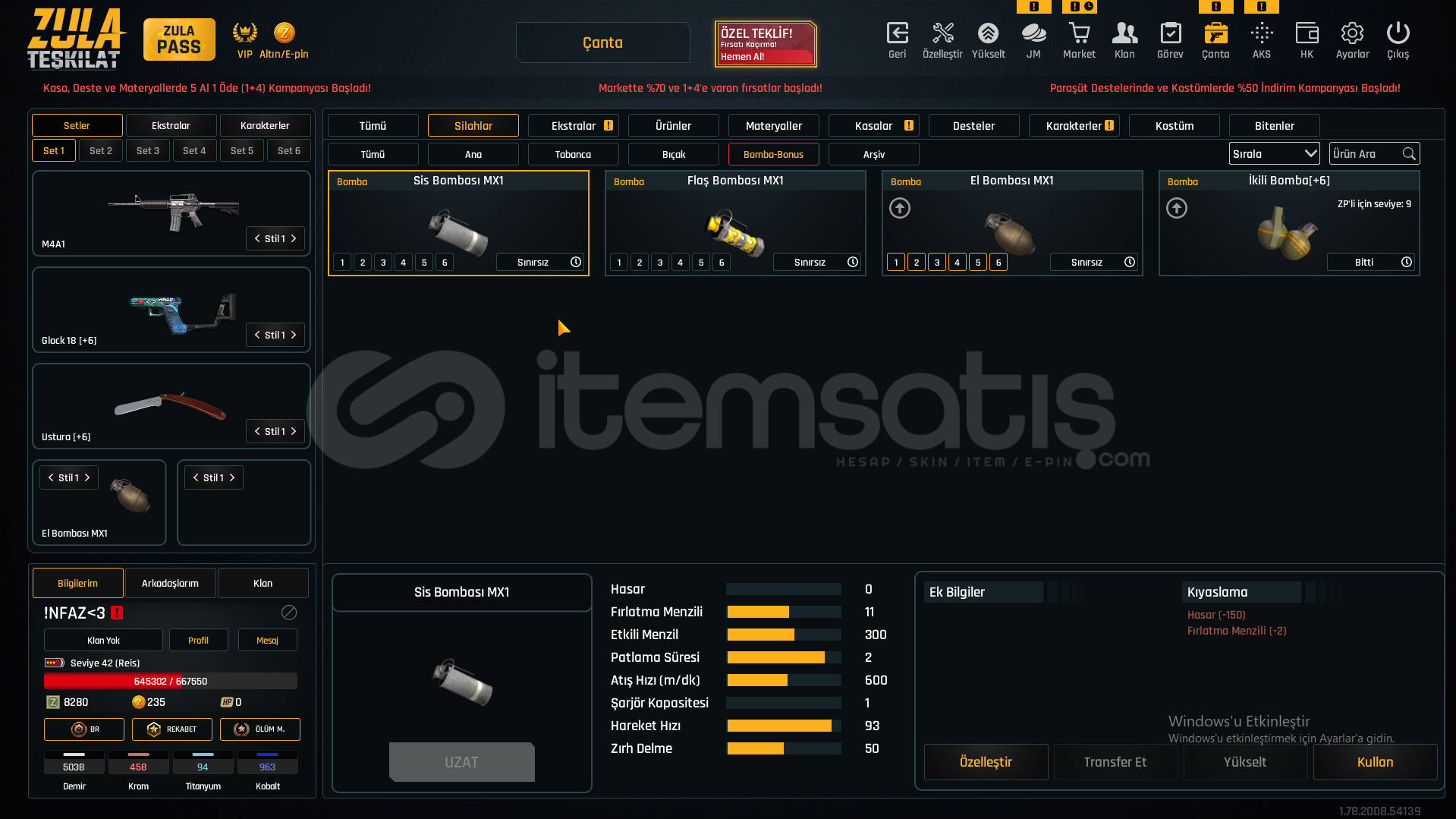Click the Ürün Ara search field
The image size is (1456, 819).
(1374, 154)
